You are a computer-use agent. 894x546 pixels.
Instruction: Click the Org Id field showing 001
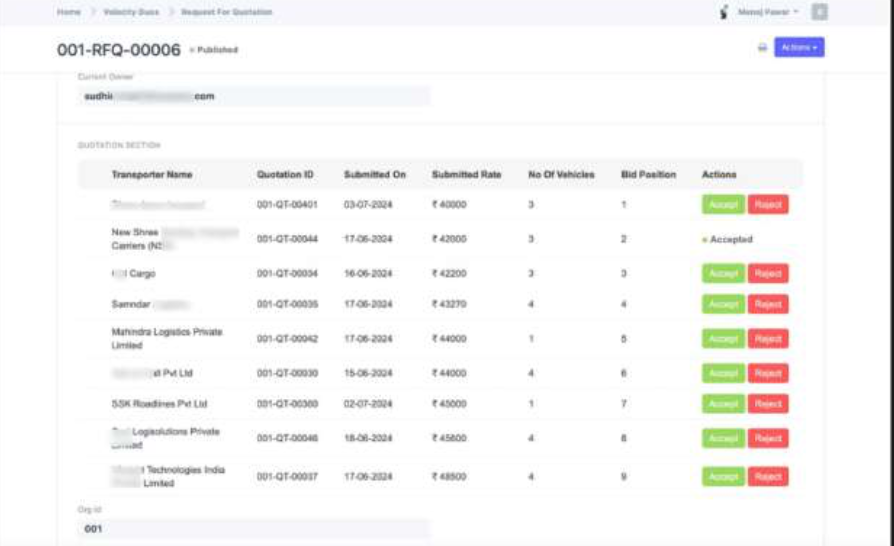pyautogui.click(x=254, y=529)
